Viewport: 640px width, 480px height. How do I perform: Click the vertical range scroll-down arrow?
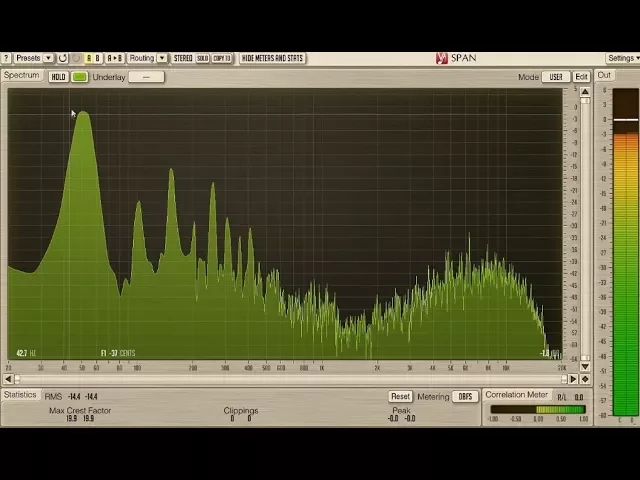pyautogui.click(x=585, y=367)
